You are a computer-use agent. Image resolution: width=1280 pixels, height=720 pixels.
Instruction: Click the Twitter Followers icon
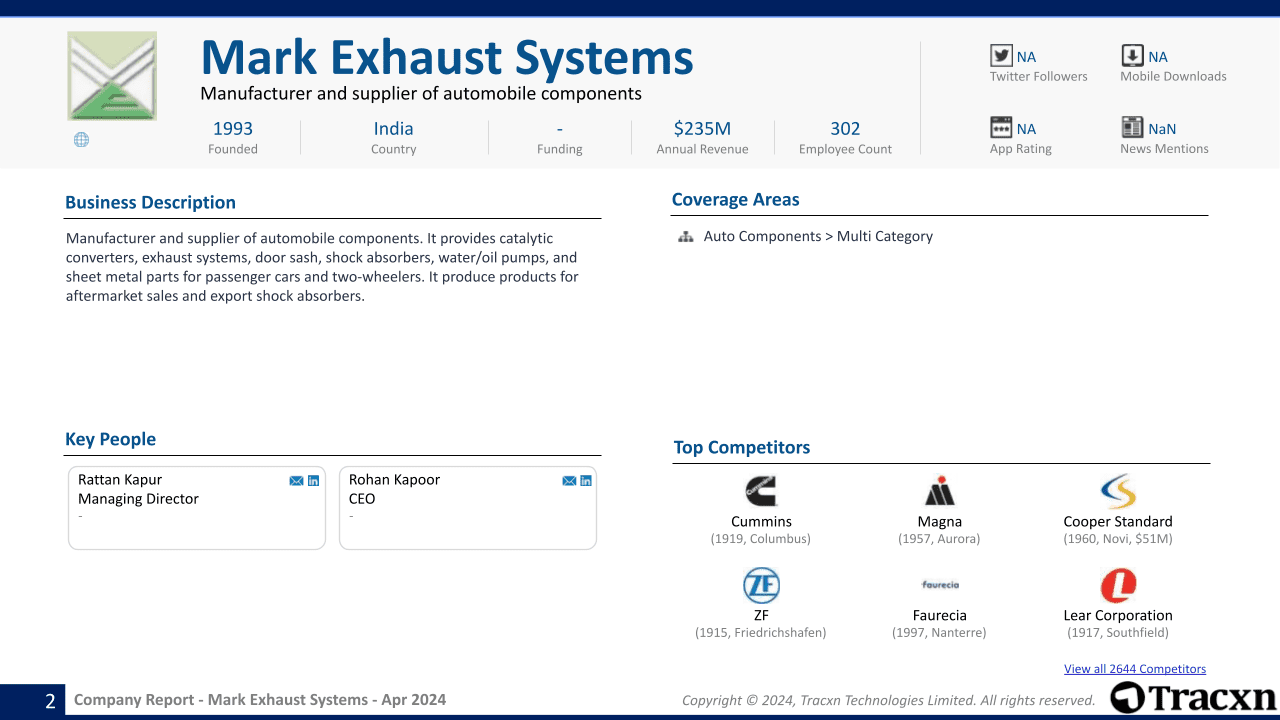1001,56
